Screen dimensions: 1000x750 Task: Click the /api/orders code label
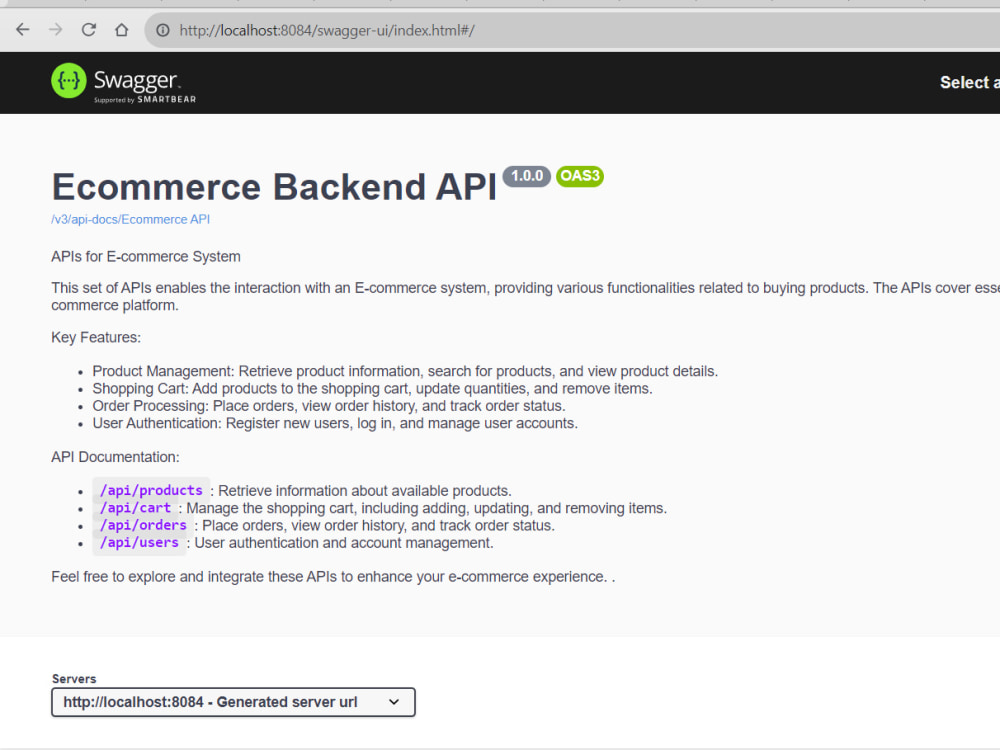tap(143, 525)
